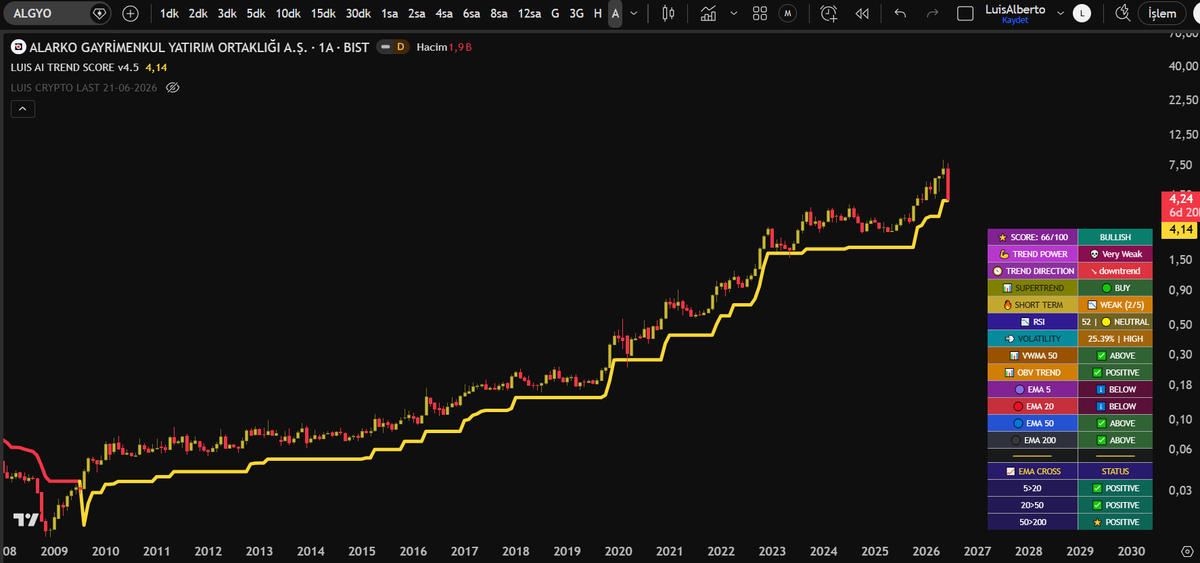Click the WEAK (2/5) short term cell

(1115, 305)
